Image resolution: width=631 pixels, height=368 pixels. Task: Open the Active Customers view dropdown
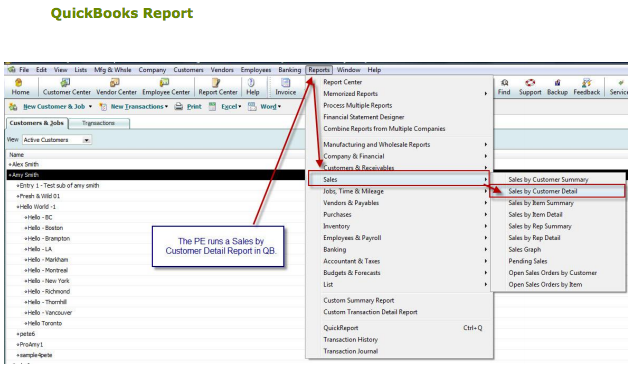coord(86,140)
